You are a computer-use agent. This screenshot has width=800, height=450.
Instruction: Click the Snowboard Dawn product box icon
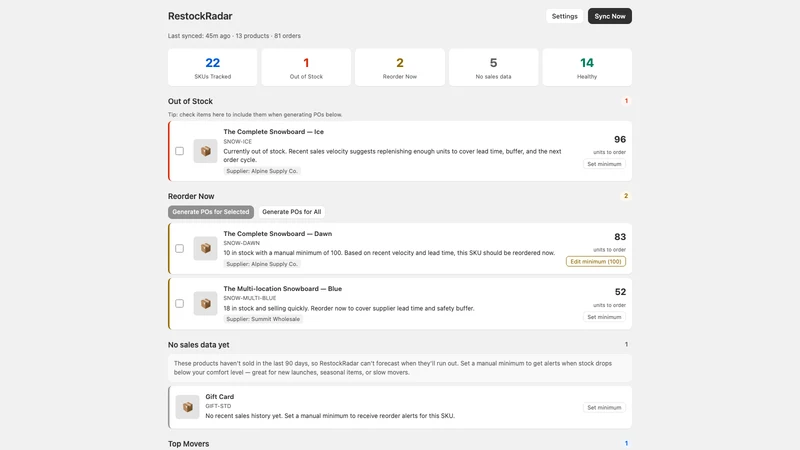[205, 248]
